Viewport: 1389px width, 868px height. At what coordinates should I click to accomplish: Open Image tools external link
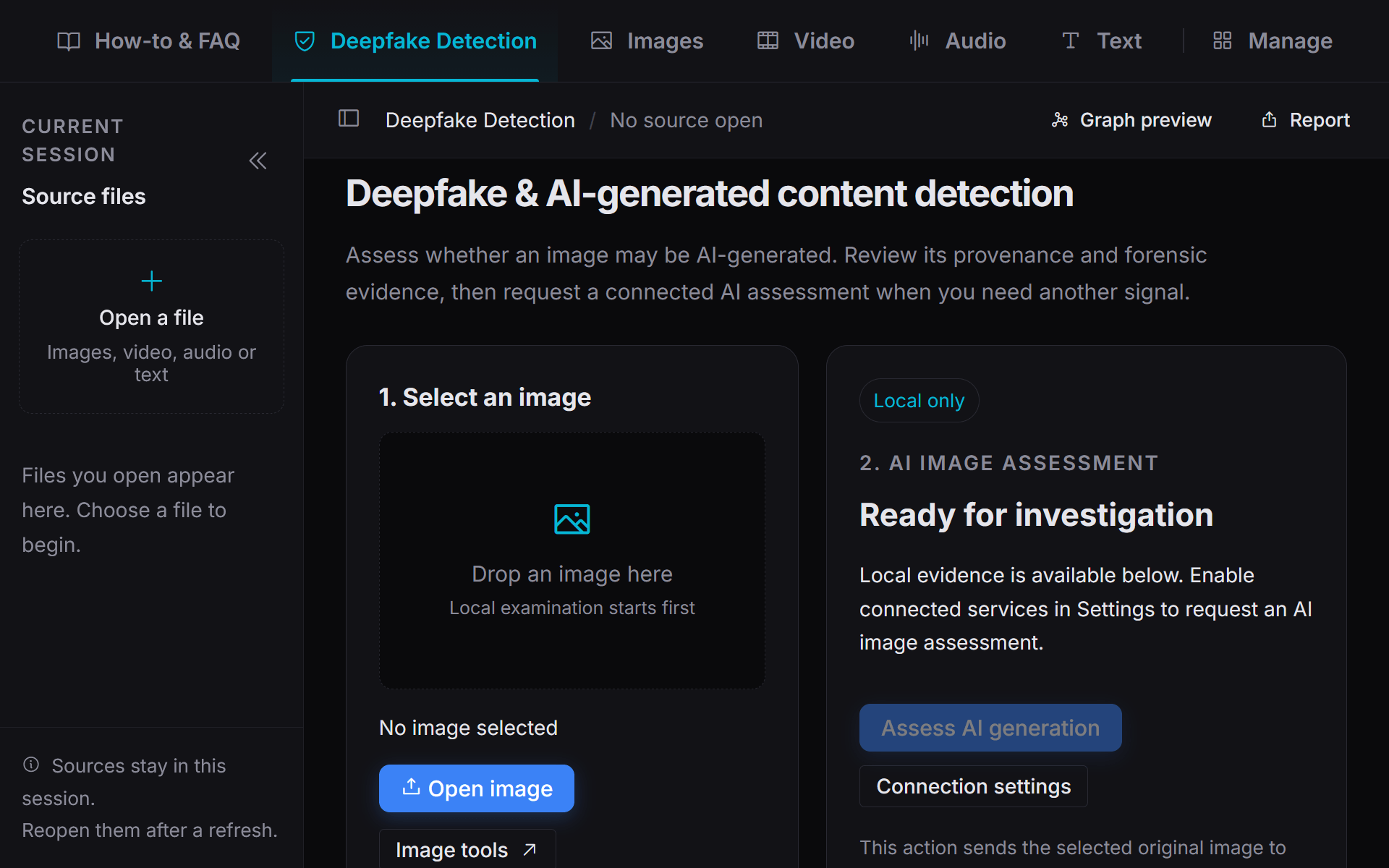tap(467, 849)
